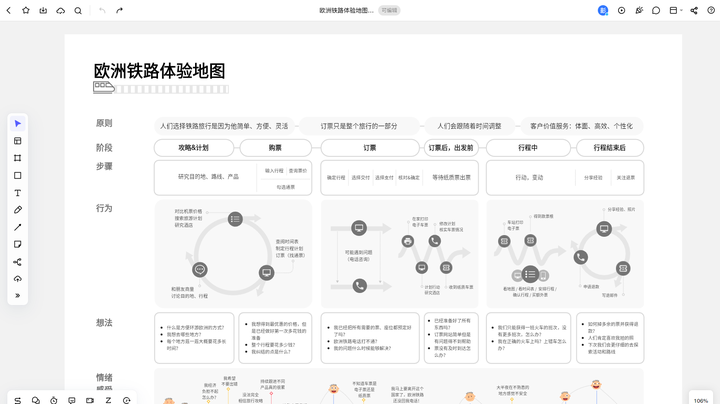
Task: Open the chat comment icon in bottom bar
Action: pos(72,400)
